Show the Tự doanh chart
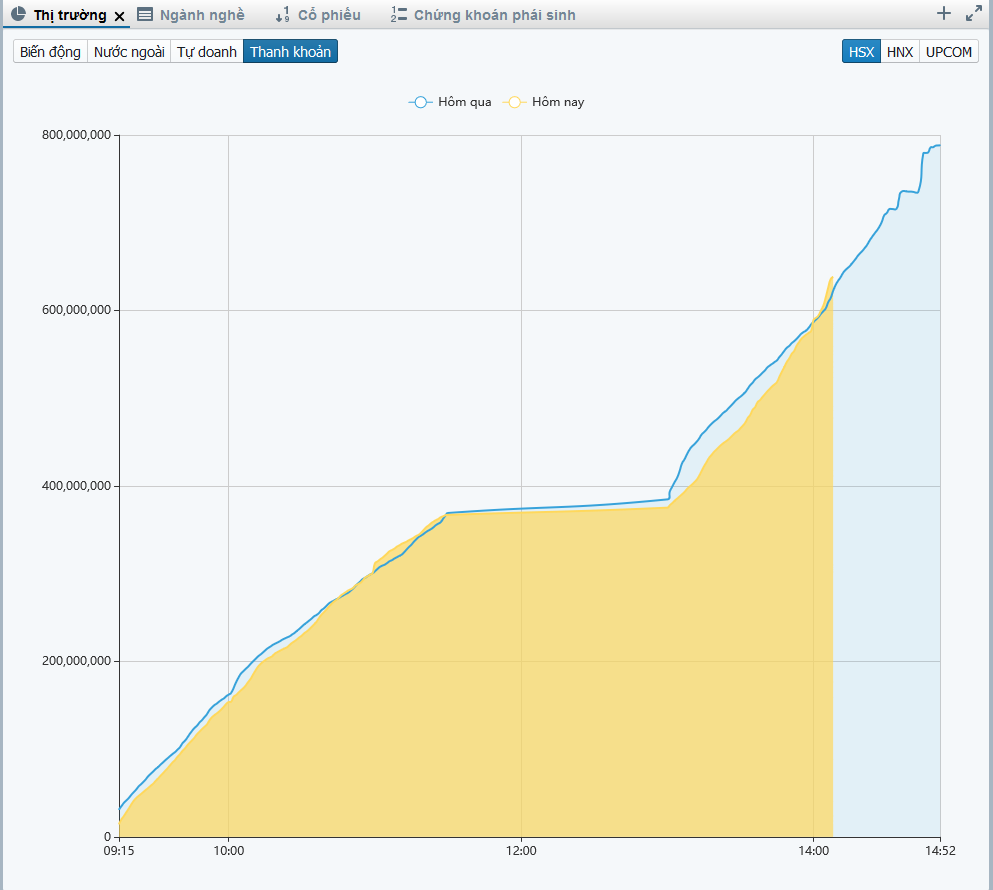993x890 pixels. point(207,52)
